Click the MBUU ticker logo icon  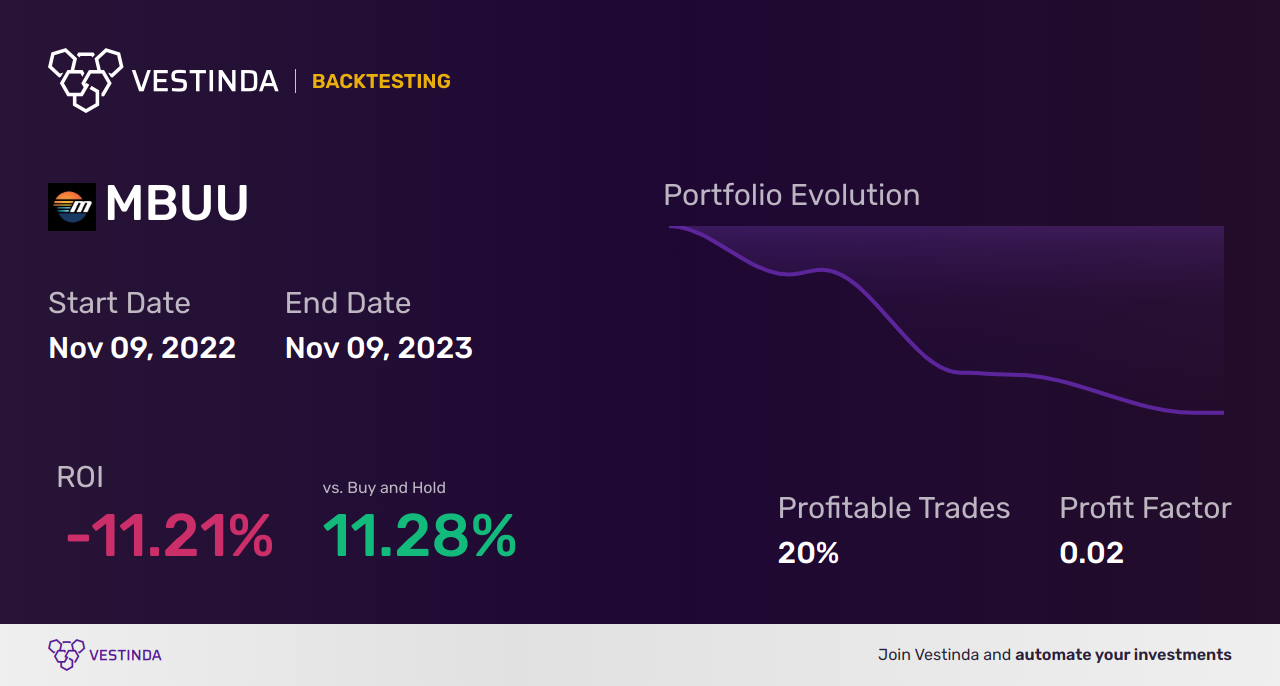[72, 207]
